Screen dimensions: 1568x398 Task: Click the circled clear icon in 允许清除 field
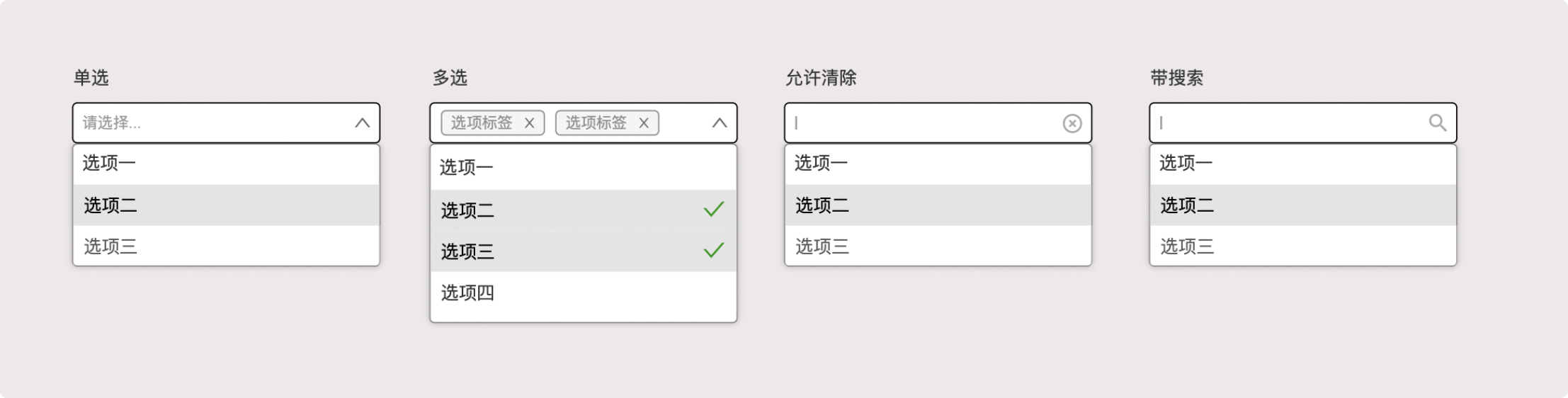[x=1072, y=123]
